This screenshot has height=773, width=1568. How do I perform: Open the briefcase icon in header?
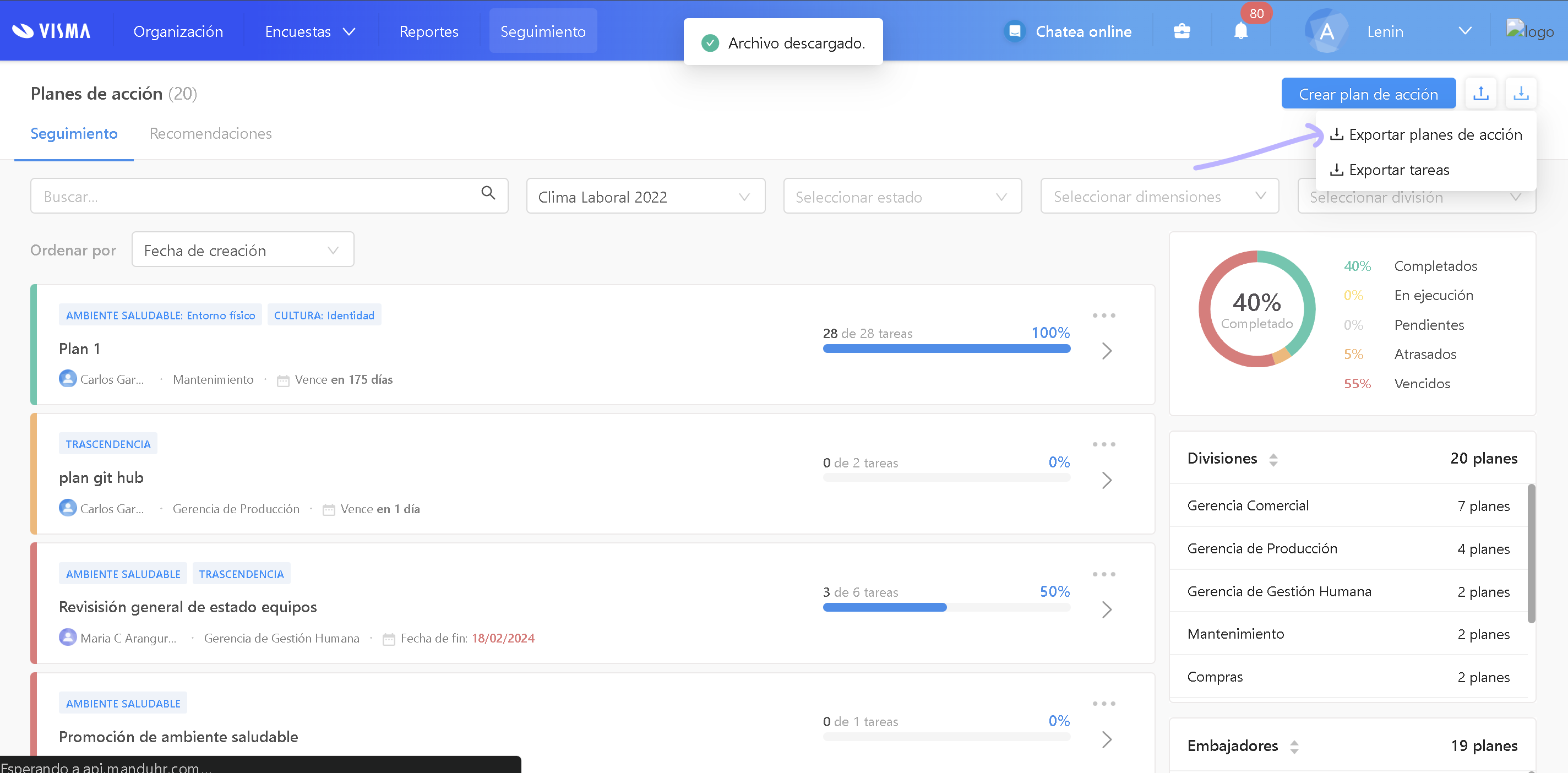click(1182, 31)
